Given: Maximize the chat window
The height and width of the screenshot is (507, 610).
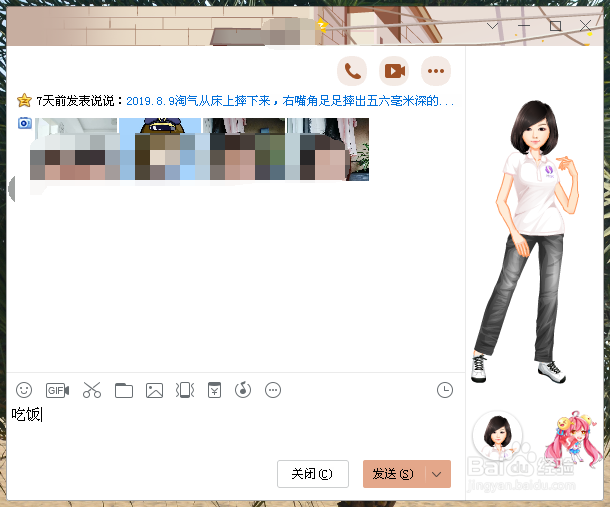Looking at the screenshot, I should point(555,26).
